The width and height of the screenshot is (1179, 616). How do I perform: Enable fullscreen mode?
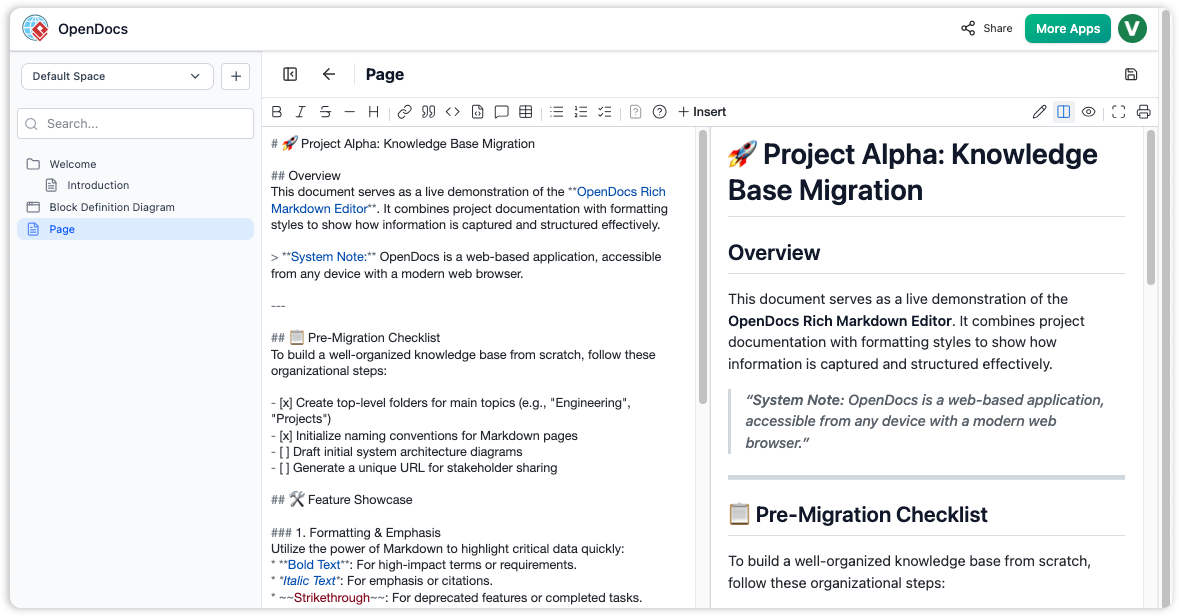tap(1117, 111)
